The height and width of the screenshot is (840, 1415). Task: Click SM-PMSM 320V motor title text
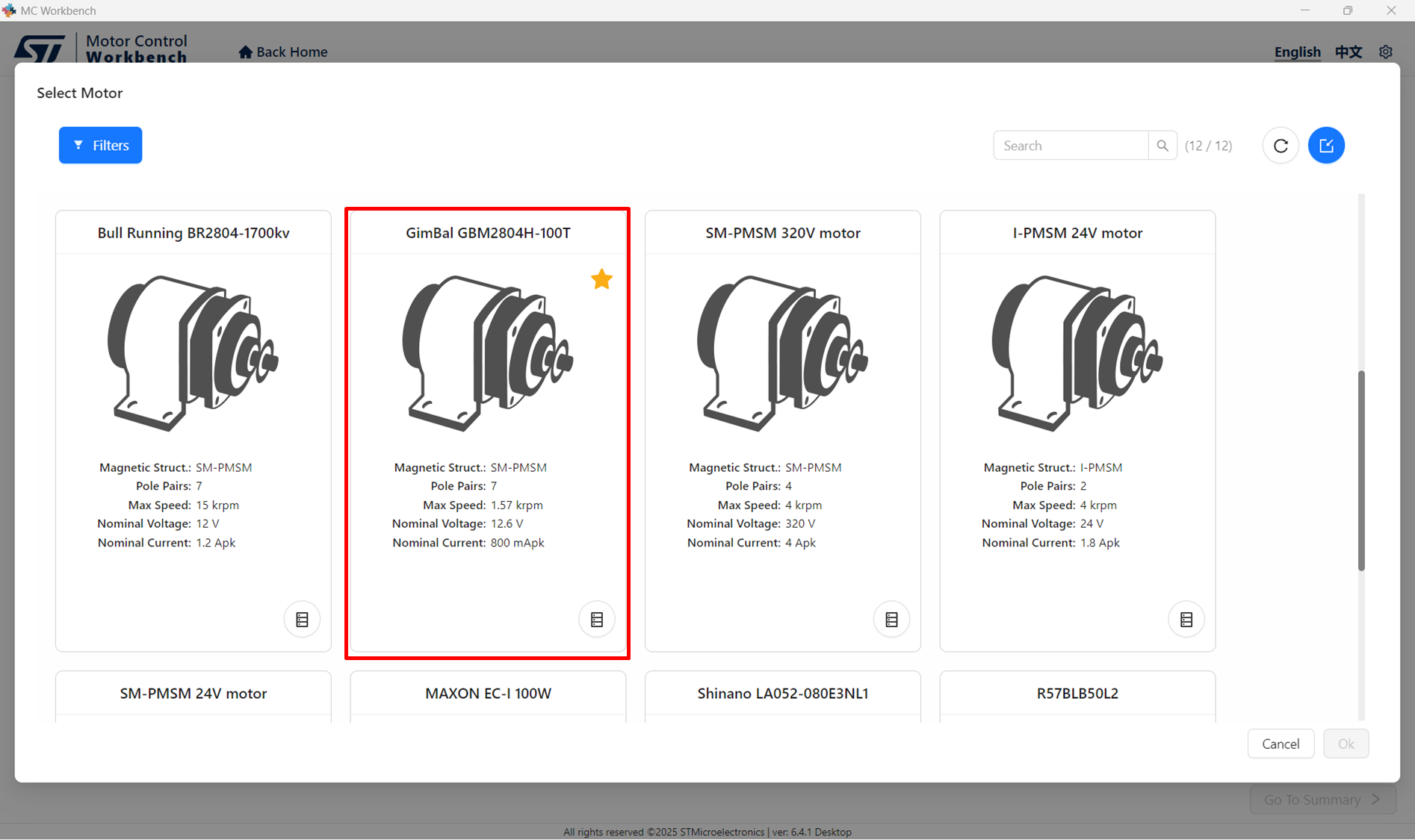point(783,233)
